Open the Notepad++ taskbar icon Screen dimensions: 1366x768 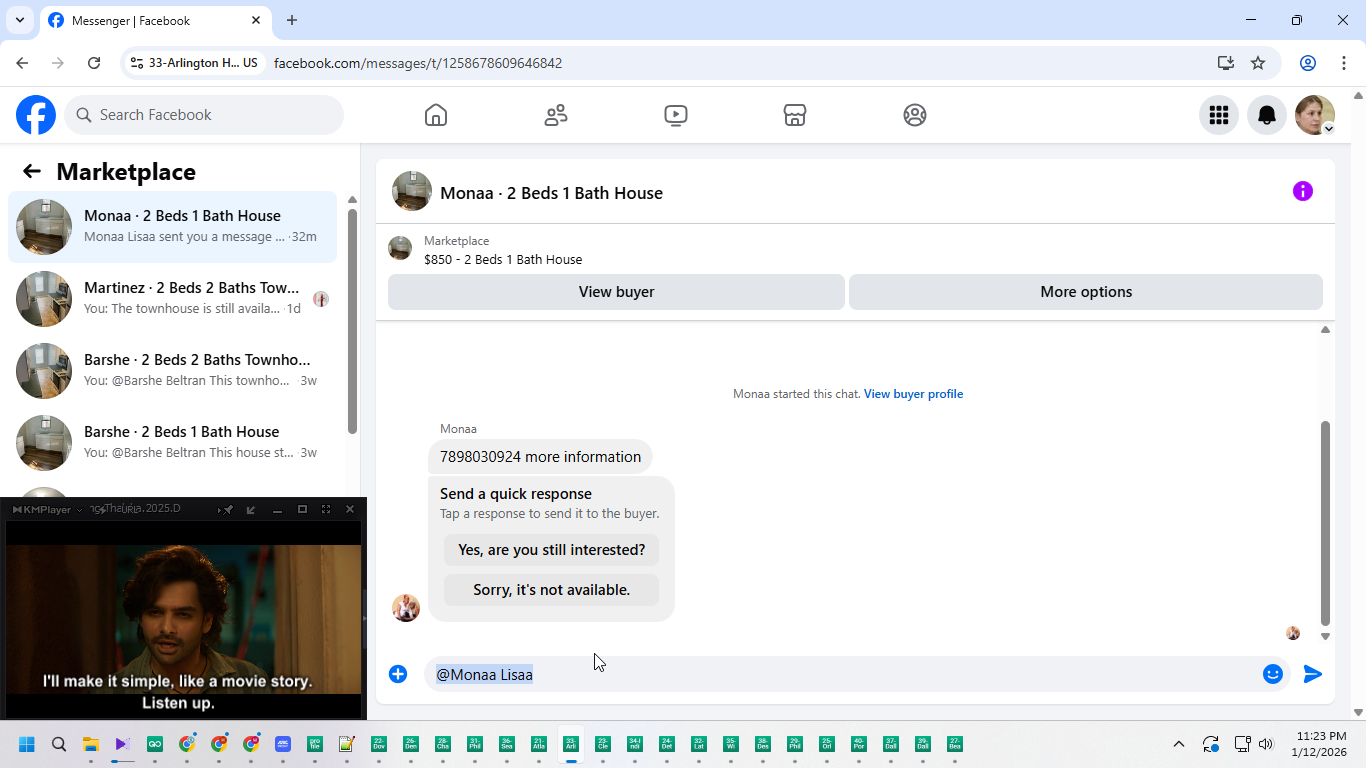tap(347, 744)
